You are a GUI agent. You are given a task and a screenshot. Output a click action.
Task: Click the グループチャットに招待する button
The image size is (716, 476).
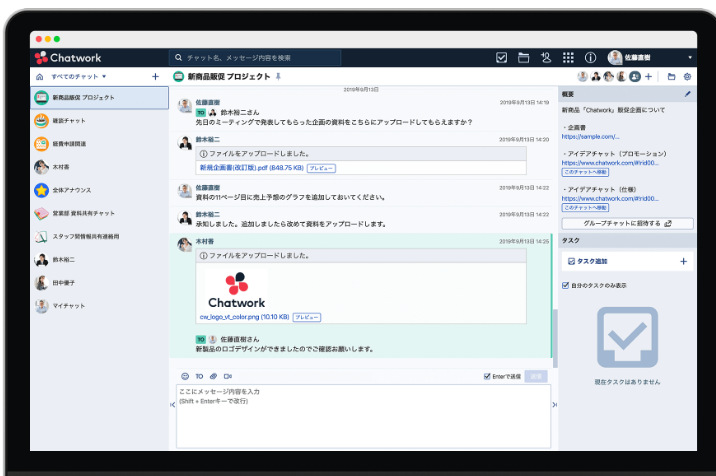pyautogui.click(x=627, y=223)
